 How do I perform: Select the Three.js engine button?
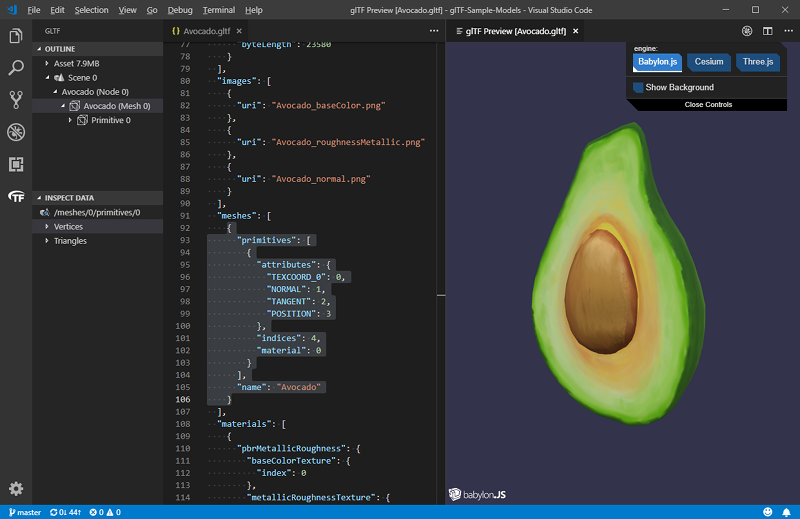click(x=758, y=62)
